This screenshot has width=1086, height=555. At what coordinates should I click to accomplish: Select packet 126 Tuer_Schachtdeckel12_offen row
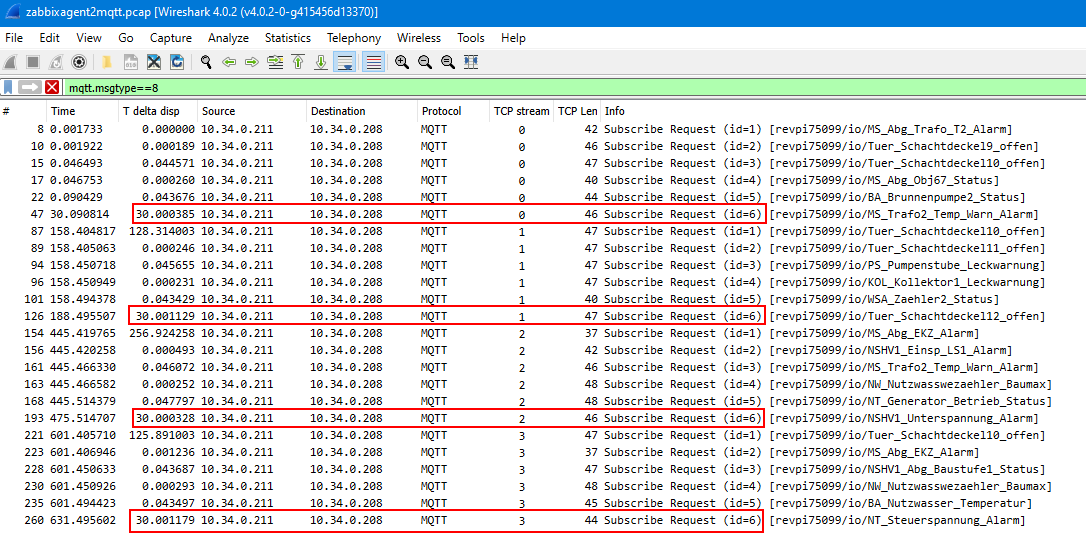coord(543,316)
